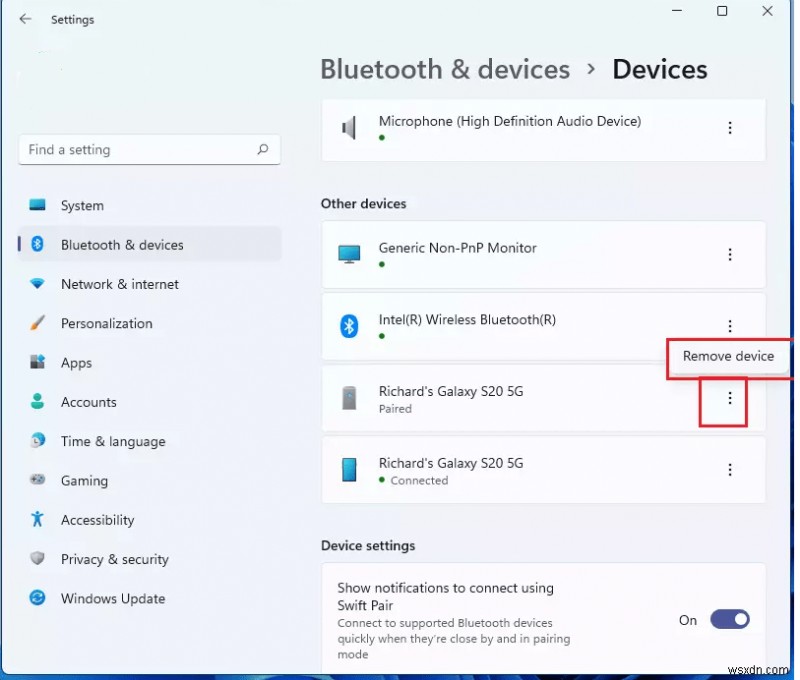The width and height of the screenshot is (800, 680).
Task: Open more options for connected Galaxy S20 5G
Action: 730,469
